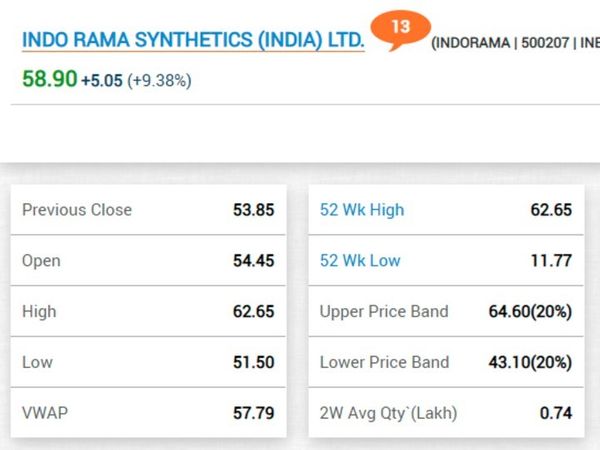The height and width of the screenshot is (450, 600).
Task: Open the 52 Wk Low link
Action: [360, 261]
